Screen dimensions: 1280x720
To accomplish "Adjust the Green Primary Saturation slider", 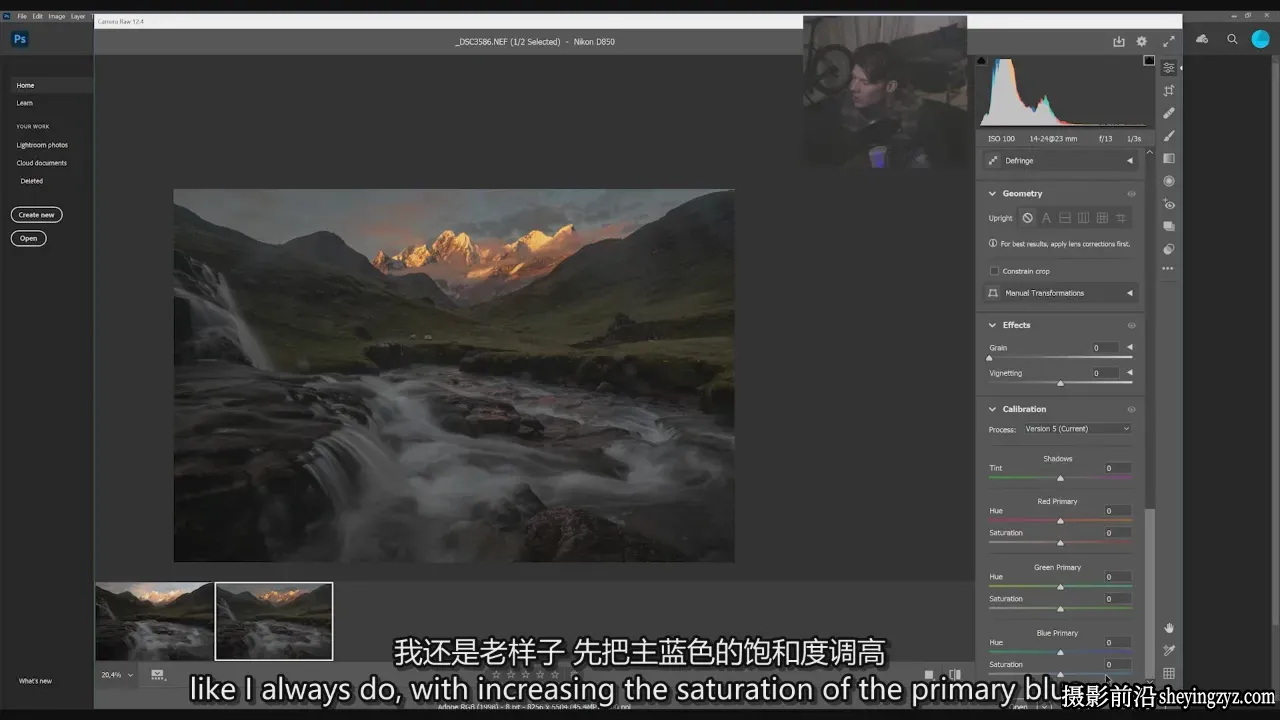I will tap(1060, 608).
